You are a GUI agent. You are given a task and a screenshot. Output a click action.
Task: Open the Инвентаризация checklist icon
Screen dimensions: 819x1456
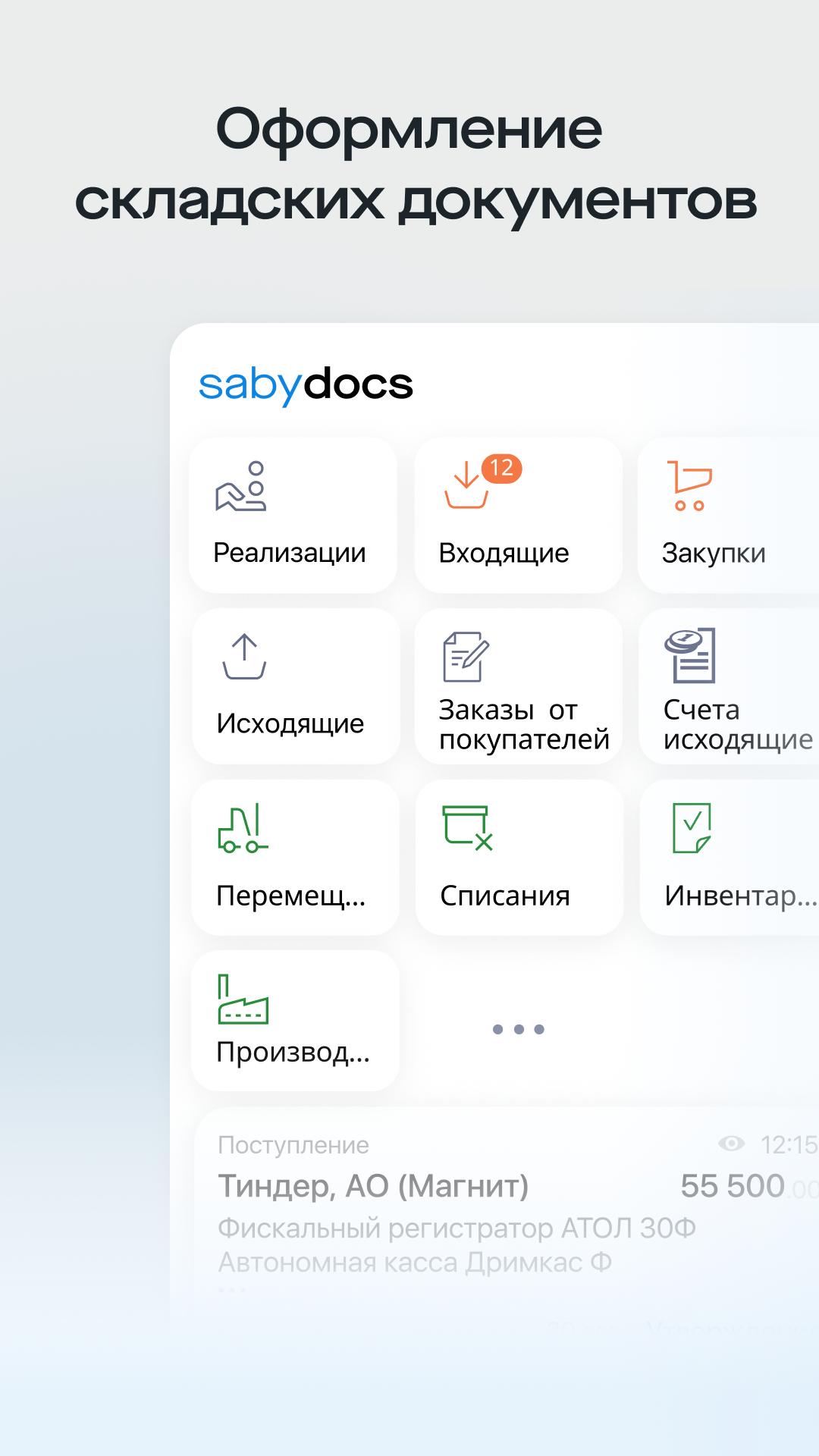pyautogui.click(x=692, y=828)
